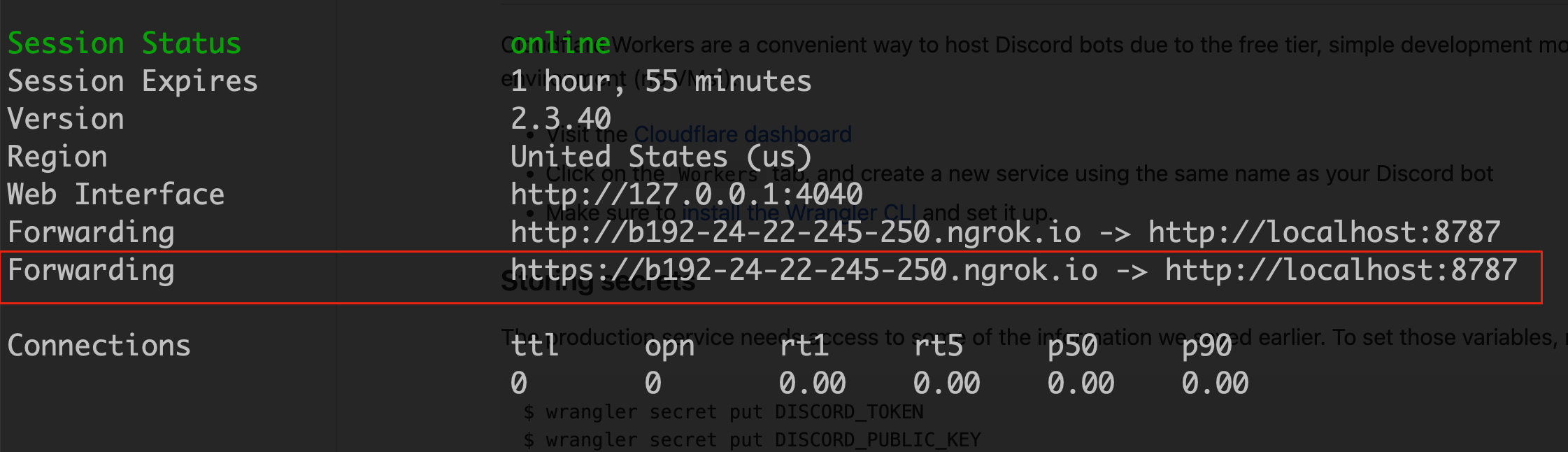This screenshot has width=1568, height=452.
Task: Click the "ttl" column header
Action: 535,346
